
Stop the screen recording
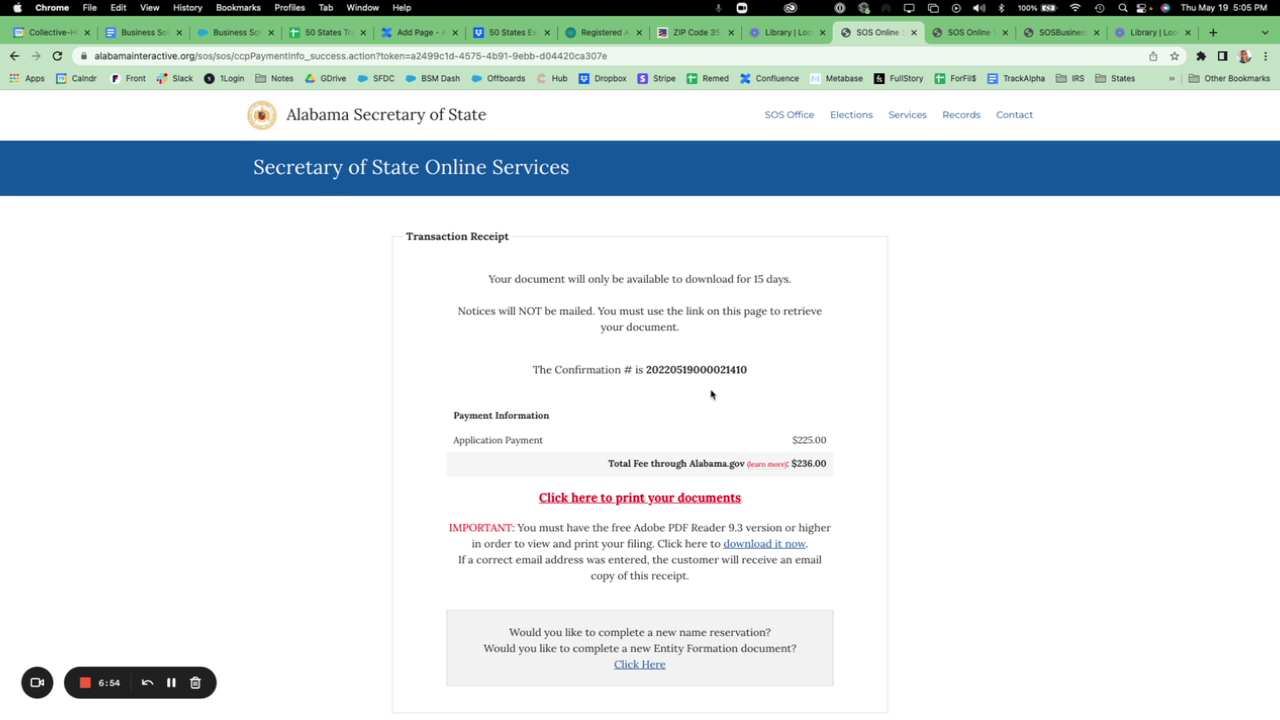pos(85,683)
